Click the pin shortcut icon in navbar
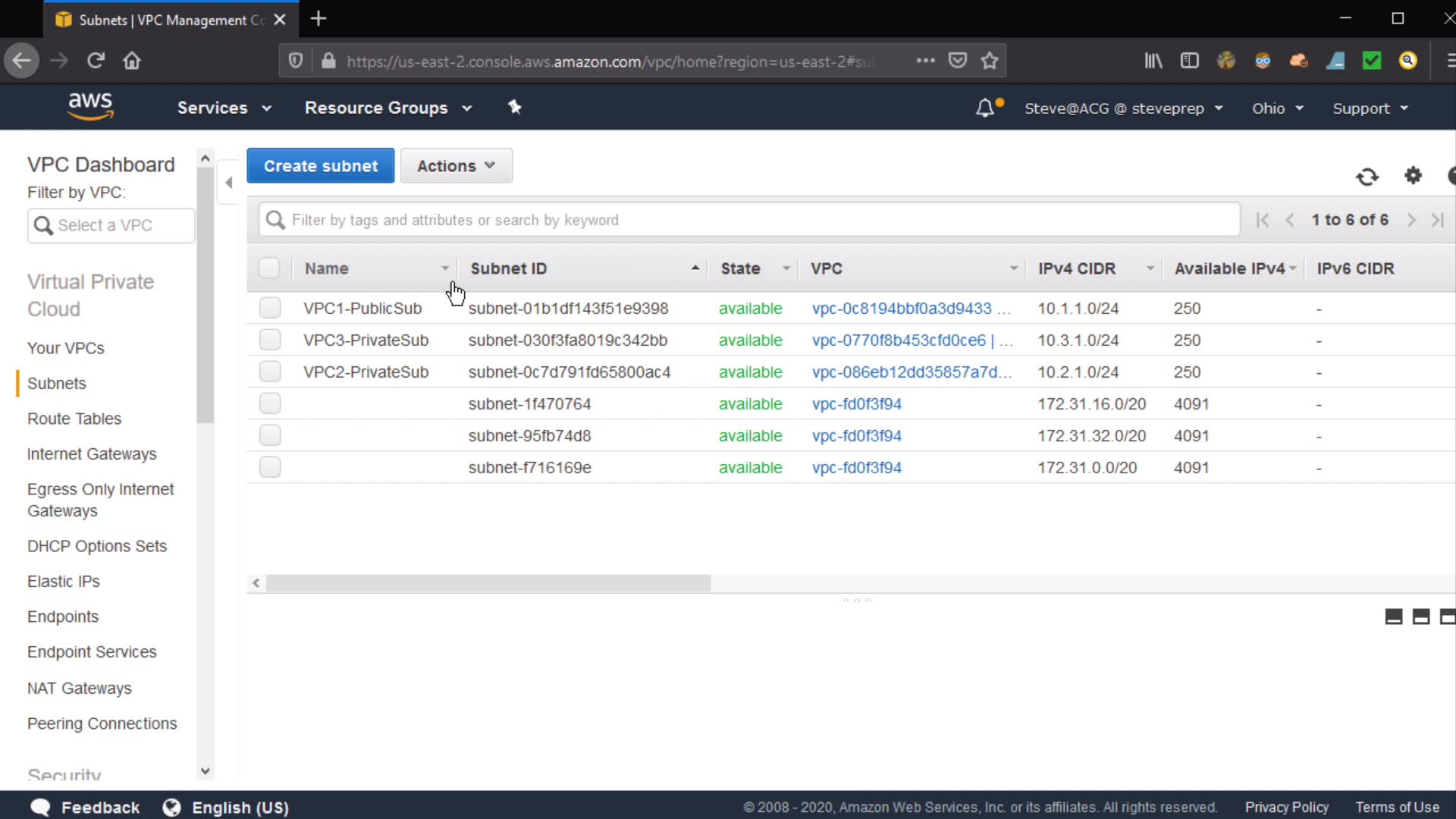The image size is (1456, 819). click(515, 107)
